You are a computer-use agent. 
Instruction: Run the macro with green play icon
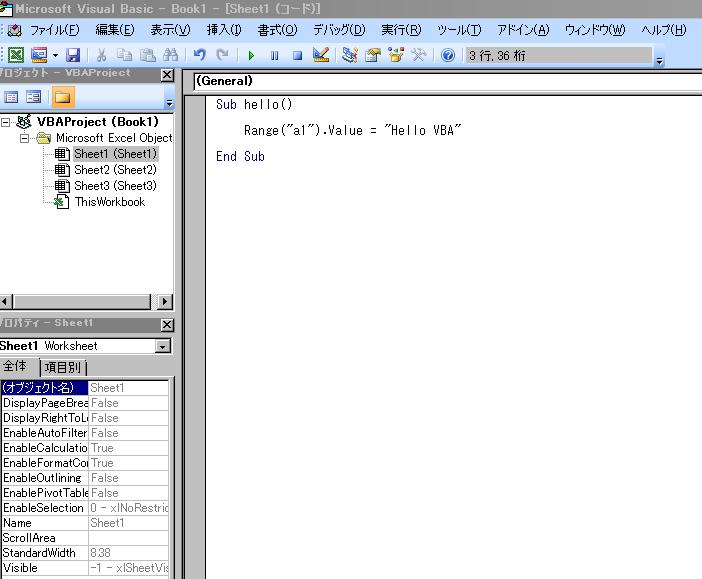pos(251,56)
